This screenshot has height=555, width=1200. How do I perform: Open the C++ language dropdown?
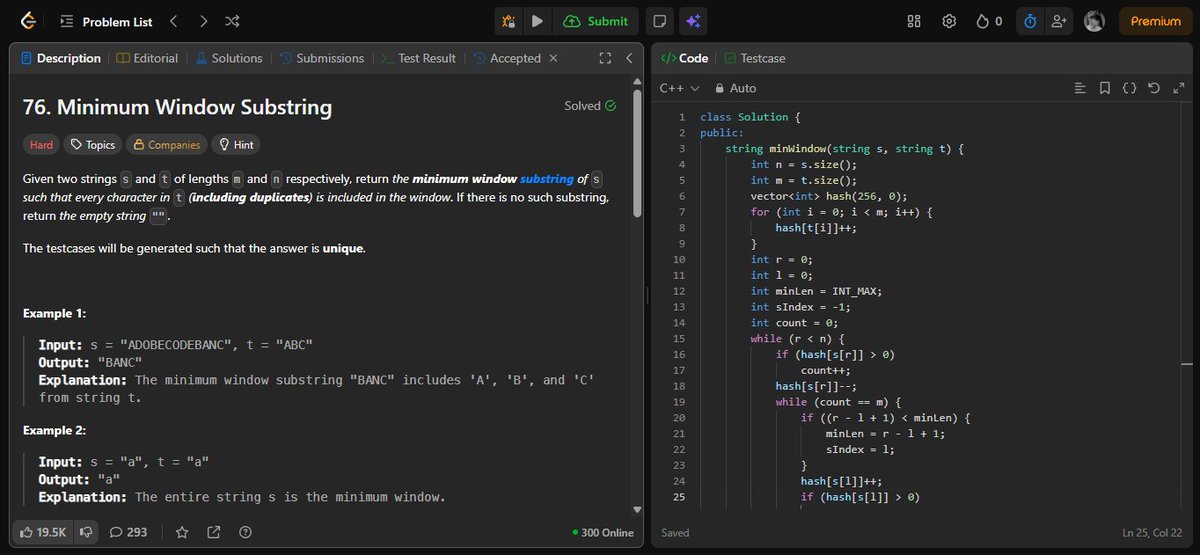coord(680,88)
